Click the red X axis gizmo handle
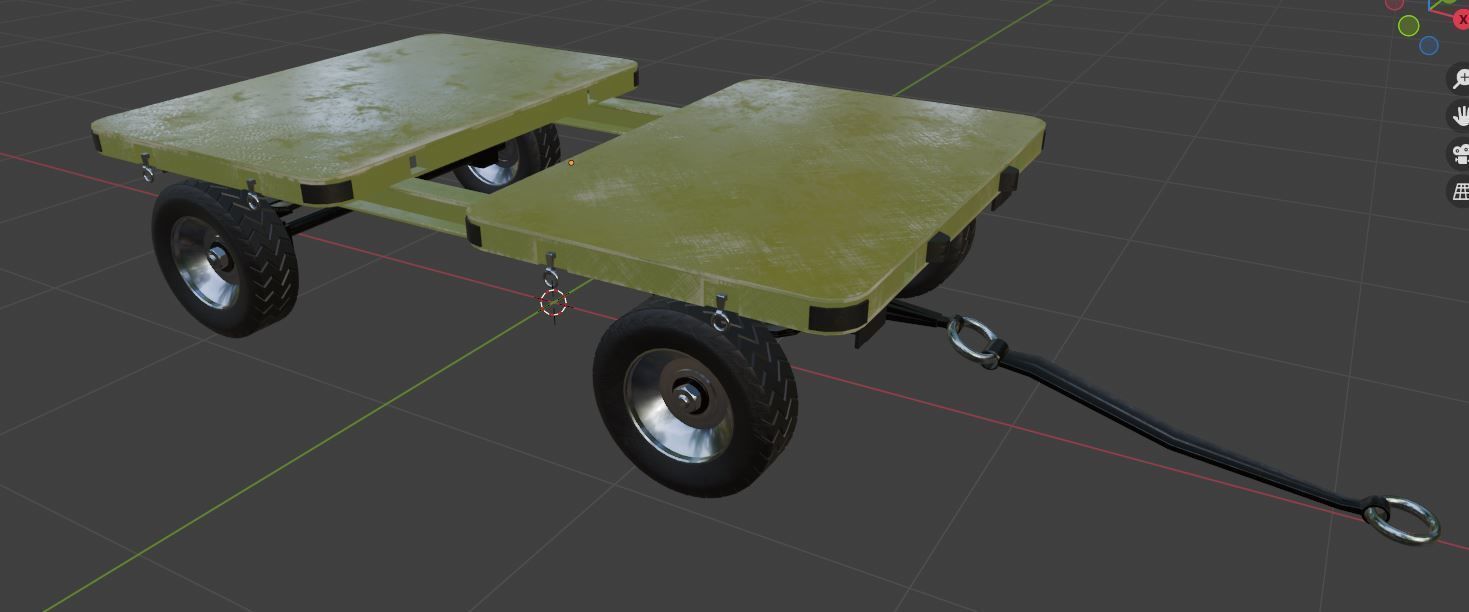 1461,20
